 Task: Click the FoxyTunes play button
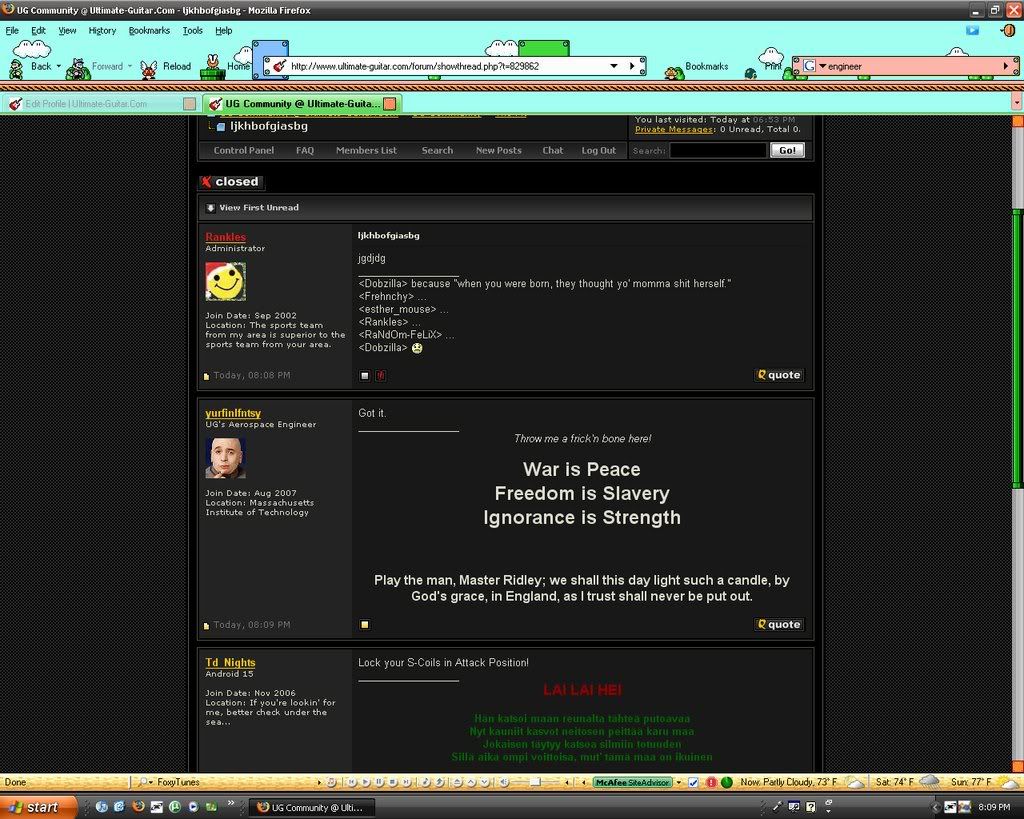(365, 782)
